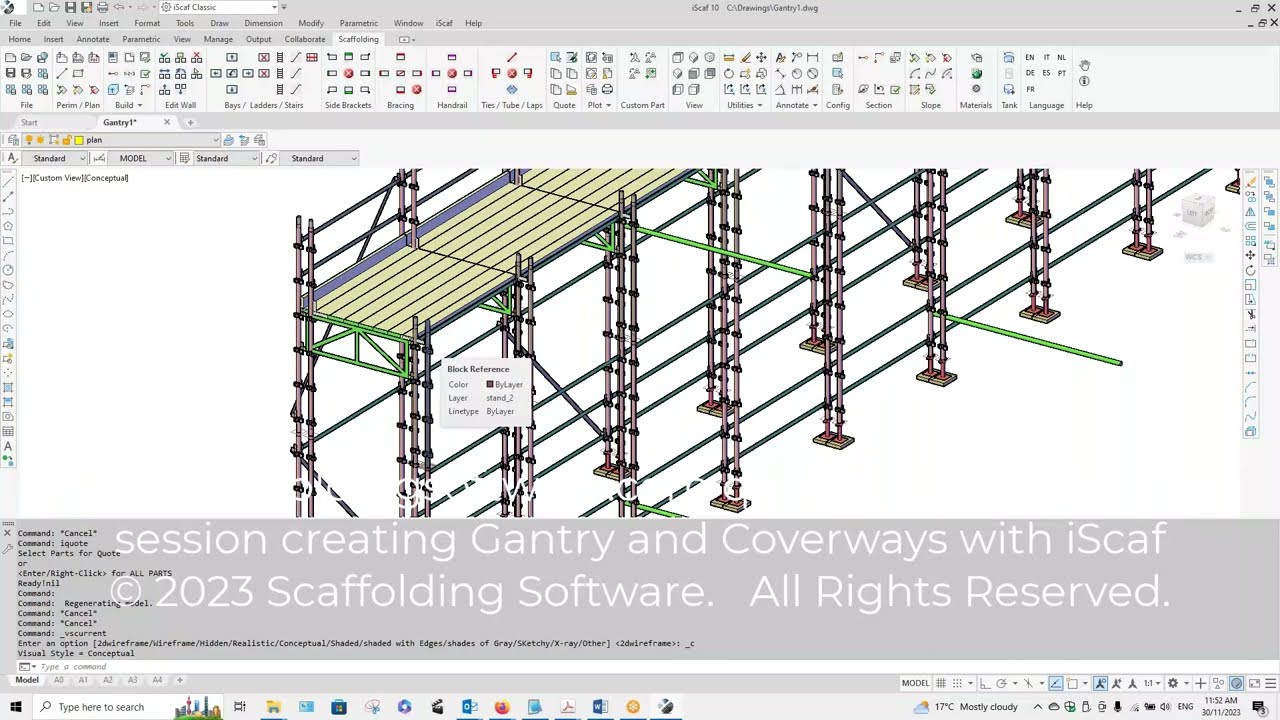This screenshot has height=720, width=1280.
Task: Set language to PT
Action: [x=1062, y=73]
